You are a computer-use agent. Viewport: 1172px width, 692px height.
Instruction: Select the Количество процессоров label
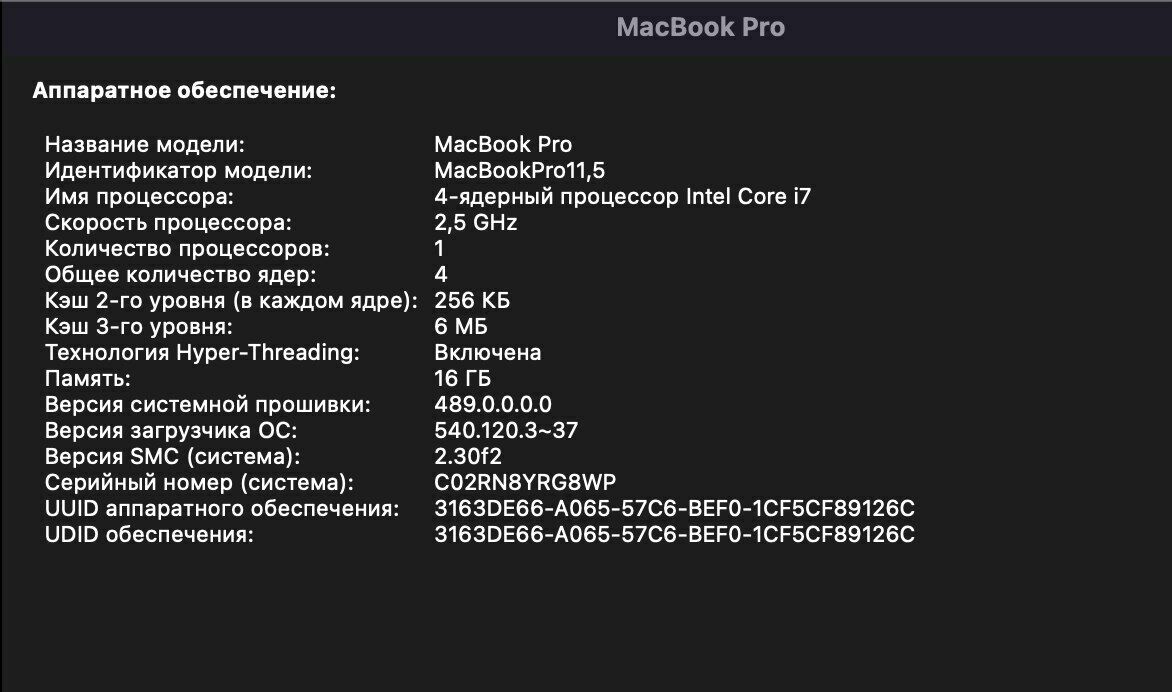(x=187, y=248)
